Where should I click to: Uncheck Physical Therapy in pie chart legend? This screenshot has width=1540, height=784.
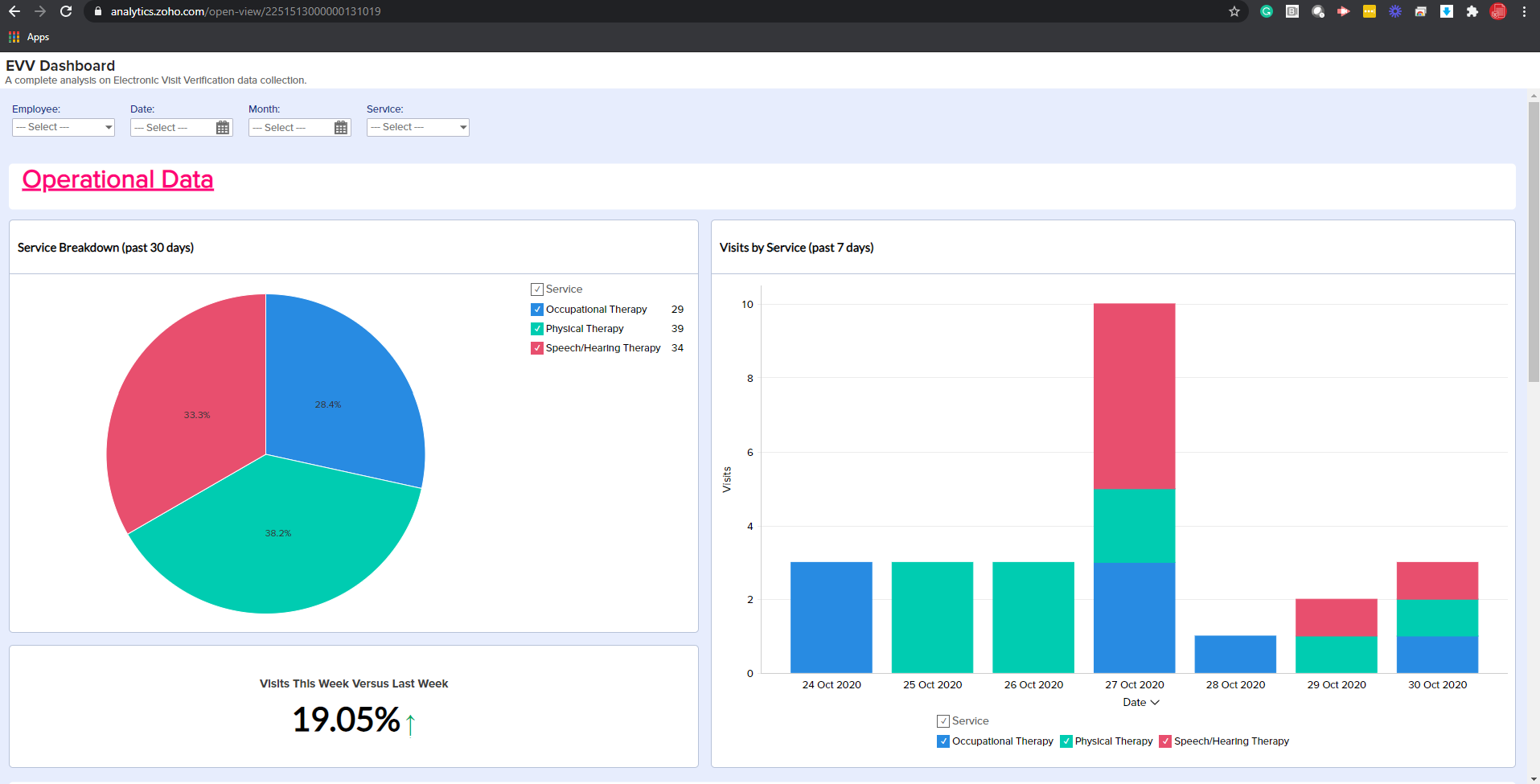(537, 329)
